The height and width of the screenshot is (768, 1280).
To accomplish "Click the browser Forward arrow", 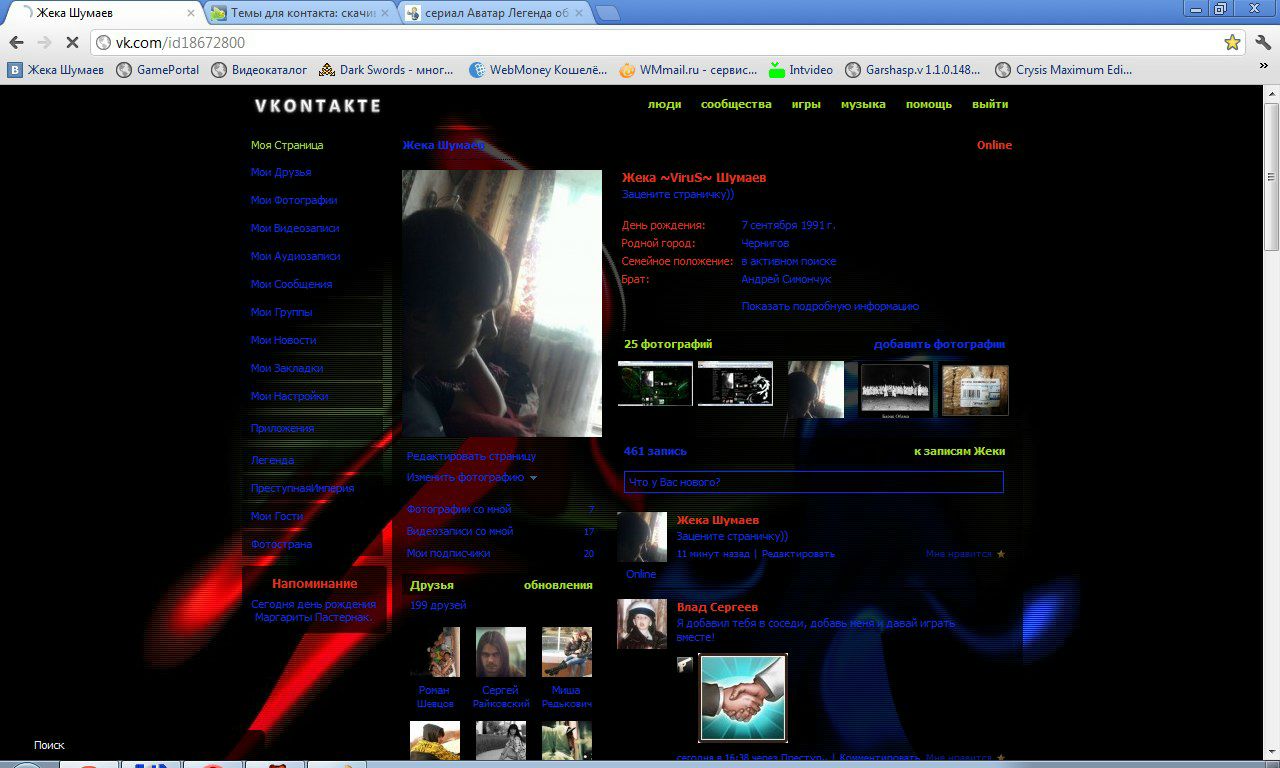I will [44, 42].
